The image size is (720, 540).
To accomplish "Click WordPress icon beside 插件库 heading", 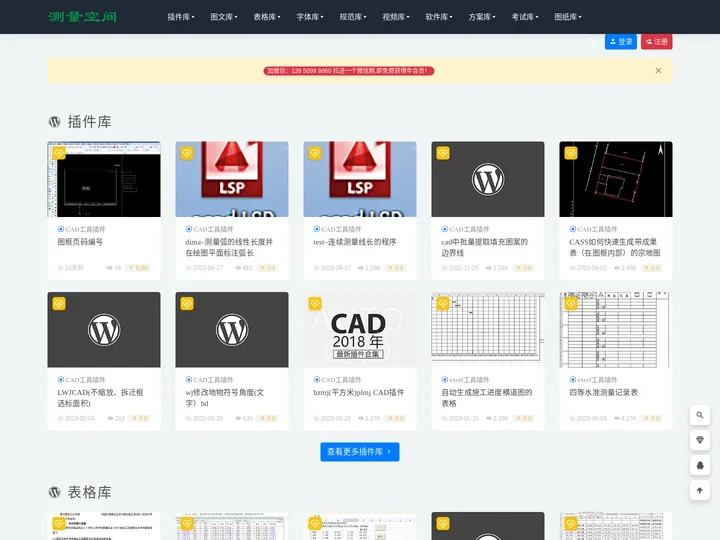I will click(55, 122).
